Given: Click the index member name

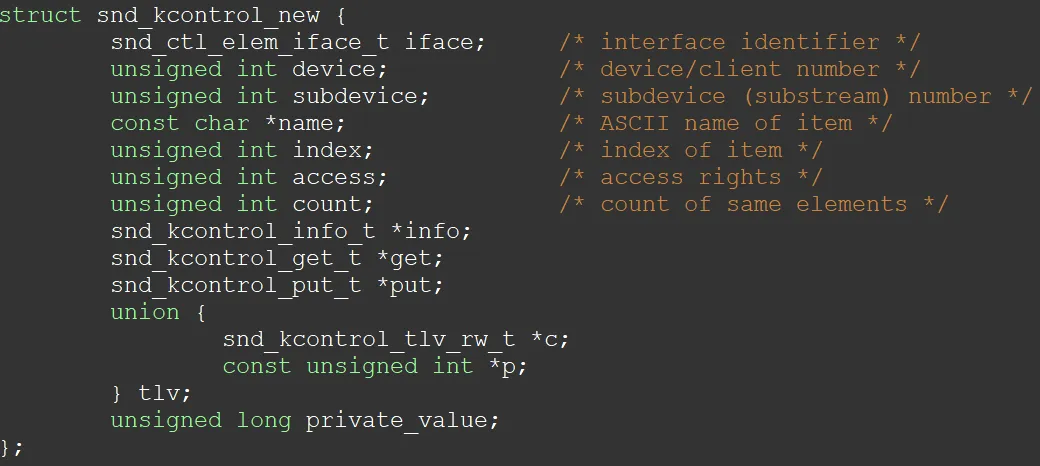Looking at the screenshot, I should (327, 150).
